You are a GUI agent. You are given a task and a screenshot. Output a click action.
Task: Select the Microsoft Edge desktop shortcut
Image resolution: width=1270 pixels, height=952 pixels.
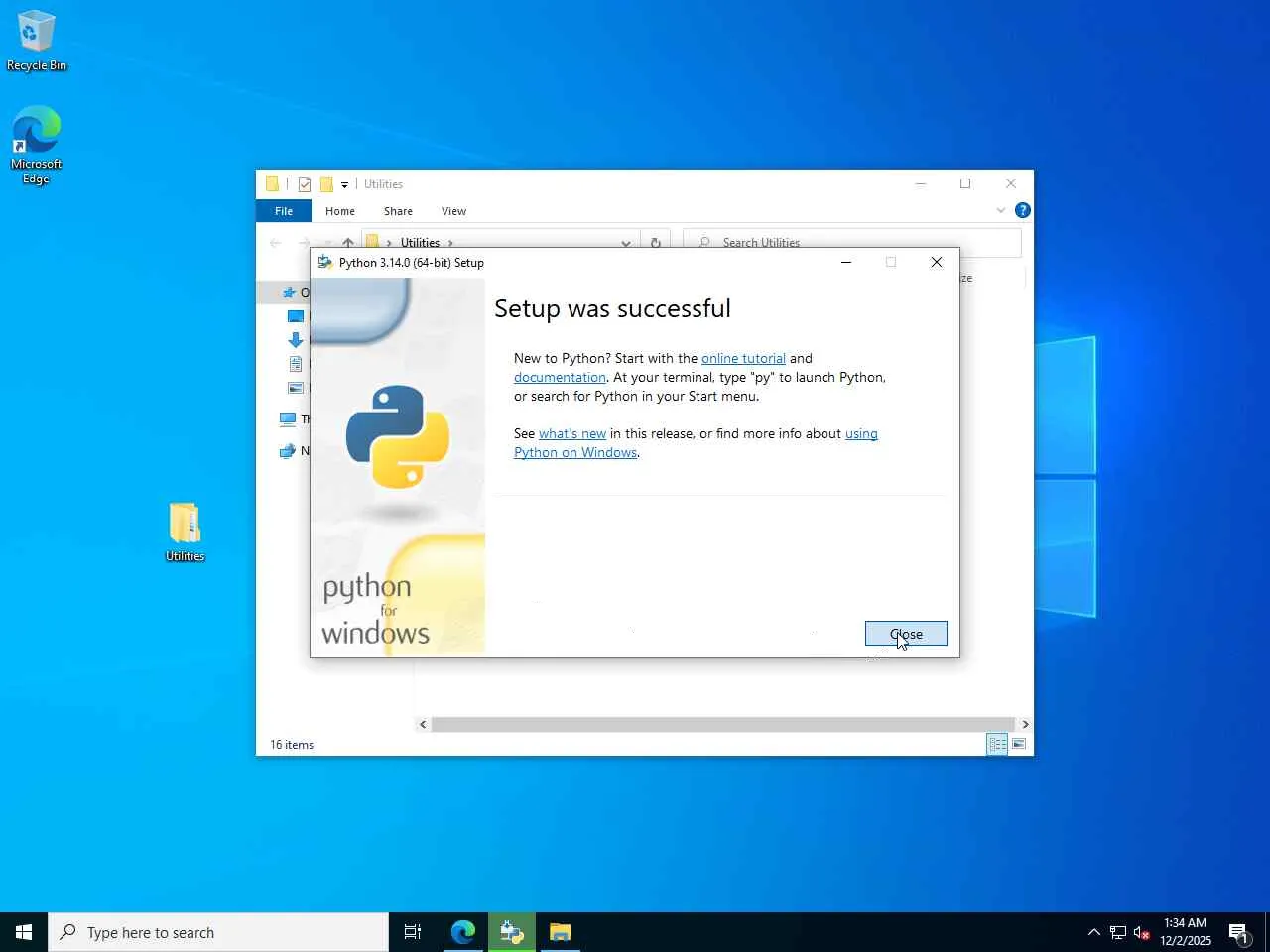(36, 145)
